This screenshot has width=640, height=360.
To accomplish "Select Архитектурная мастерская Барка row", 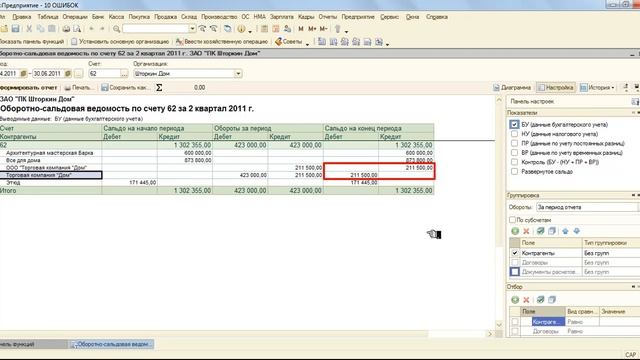I will point(51,153).
